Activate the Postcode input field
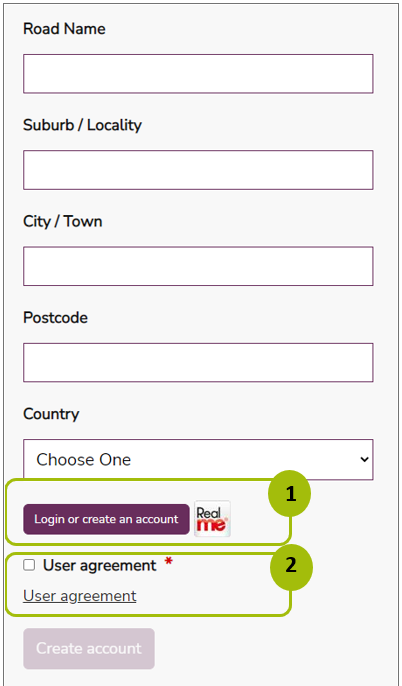Image resolution: width=402 pixels, height=686 pixels. pos(198,362)
